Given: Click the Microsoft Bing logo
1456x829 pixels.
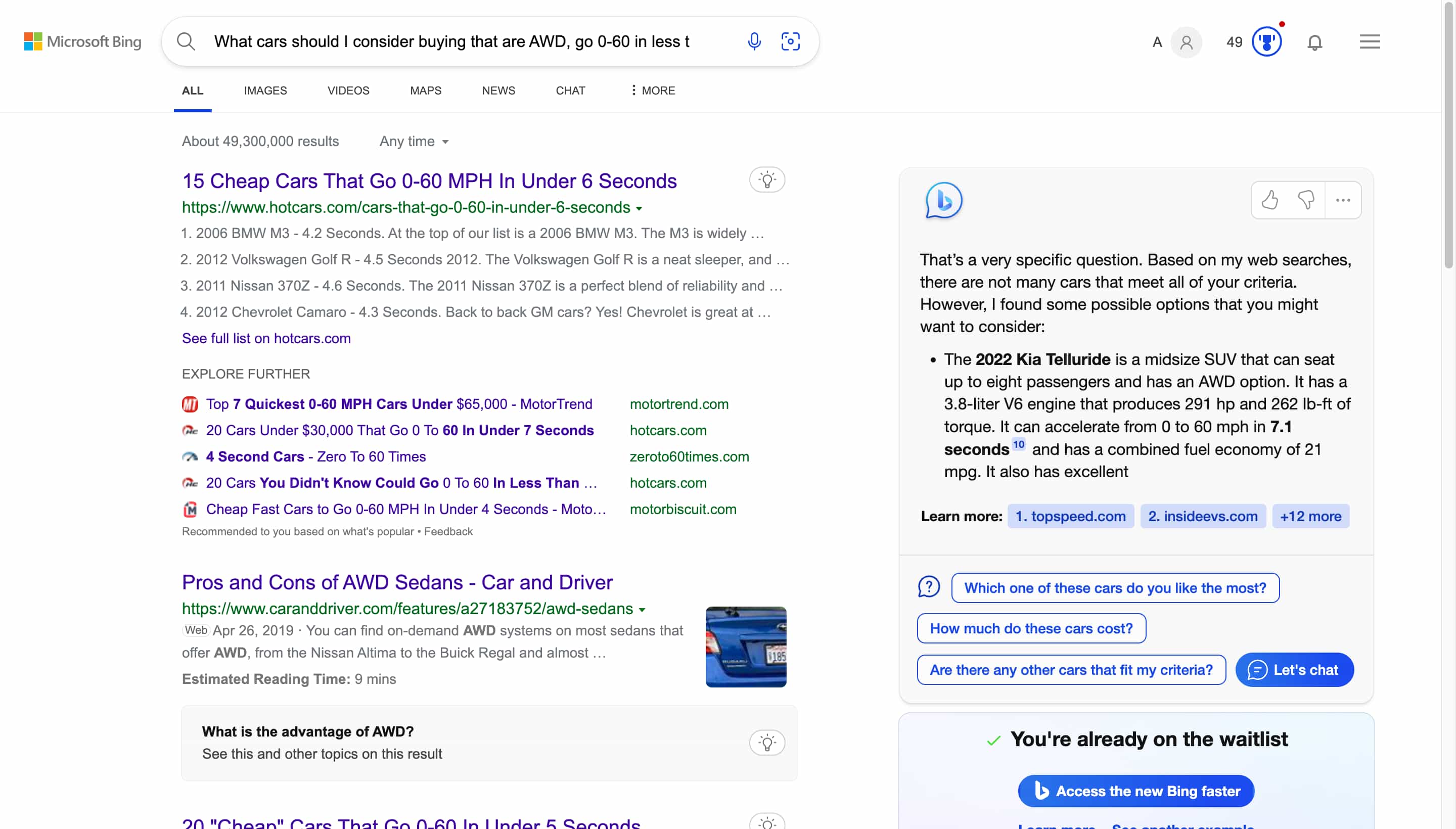Looking at the screenshot, I should click(82, 41).
